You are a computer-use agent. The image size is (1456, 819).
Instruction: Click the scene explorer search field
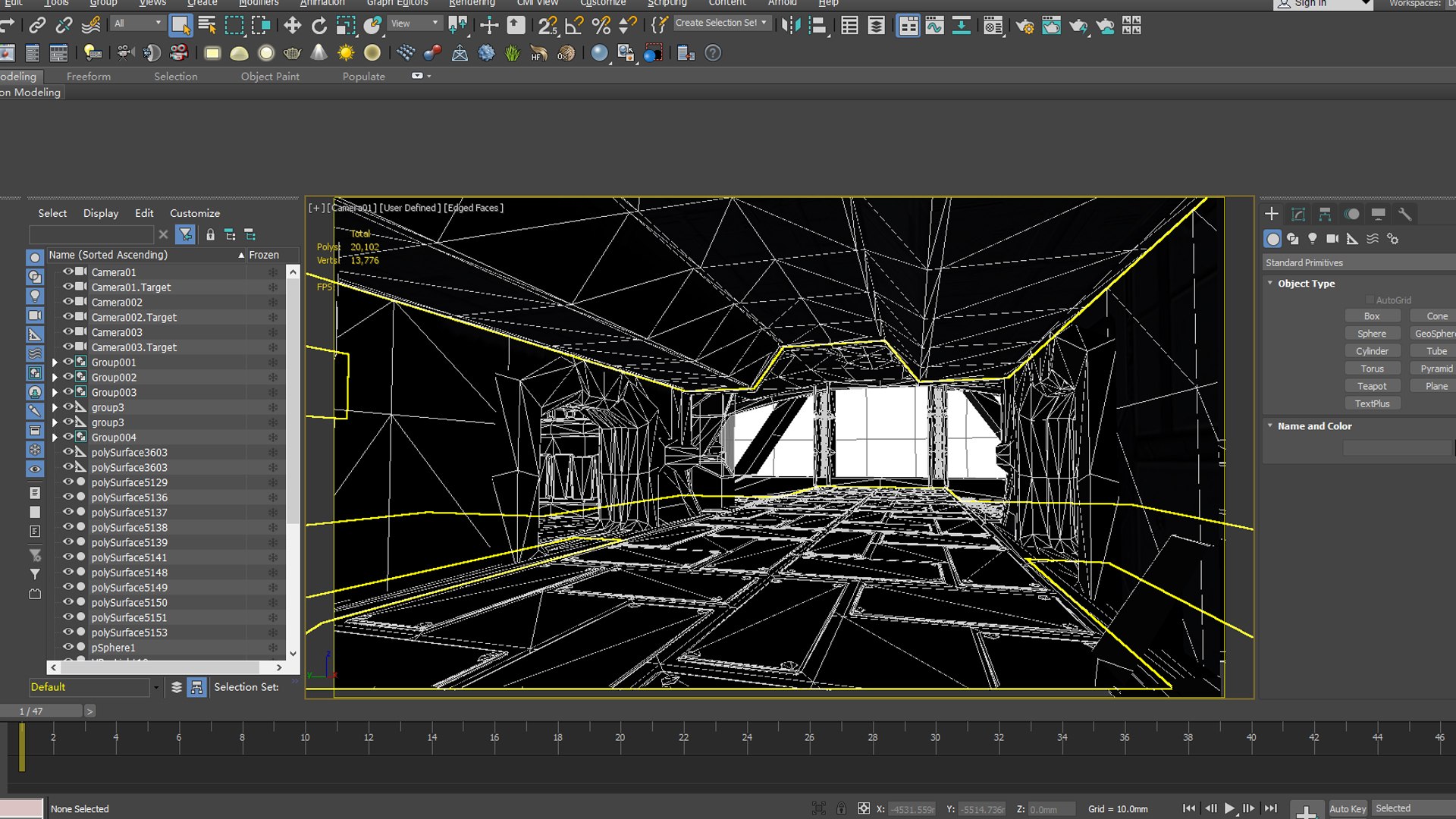(x=91, y=235)
